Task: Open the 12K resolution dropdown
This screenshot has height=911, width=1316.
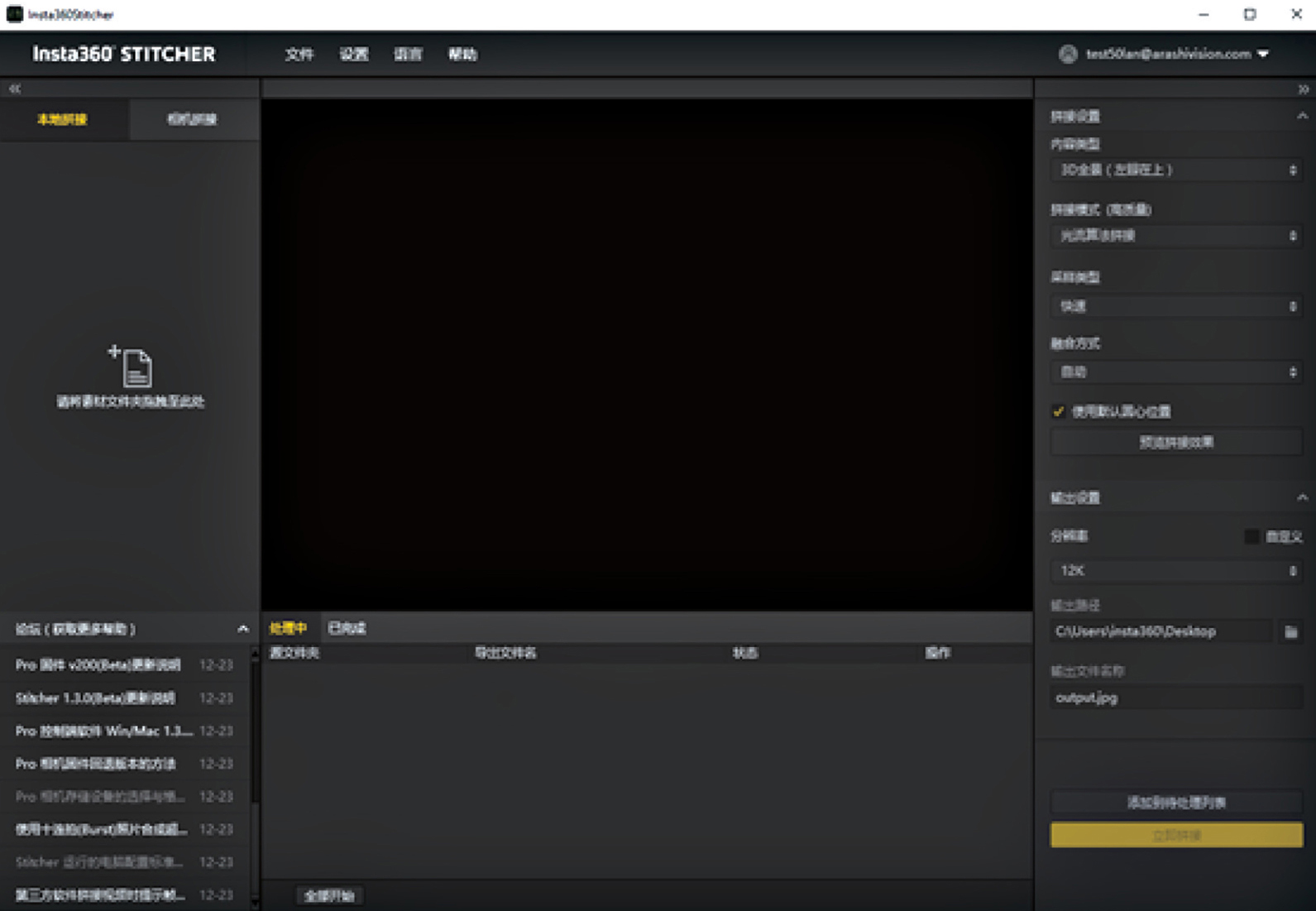Action: [x=1175, y=571]
